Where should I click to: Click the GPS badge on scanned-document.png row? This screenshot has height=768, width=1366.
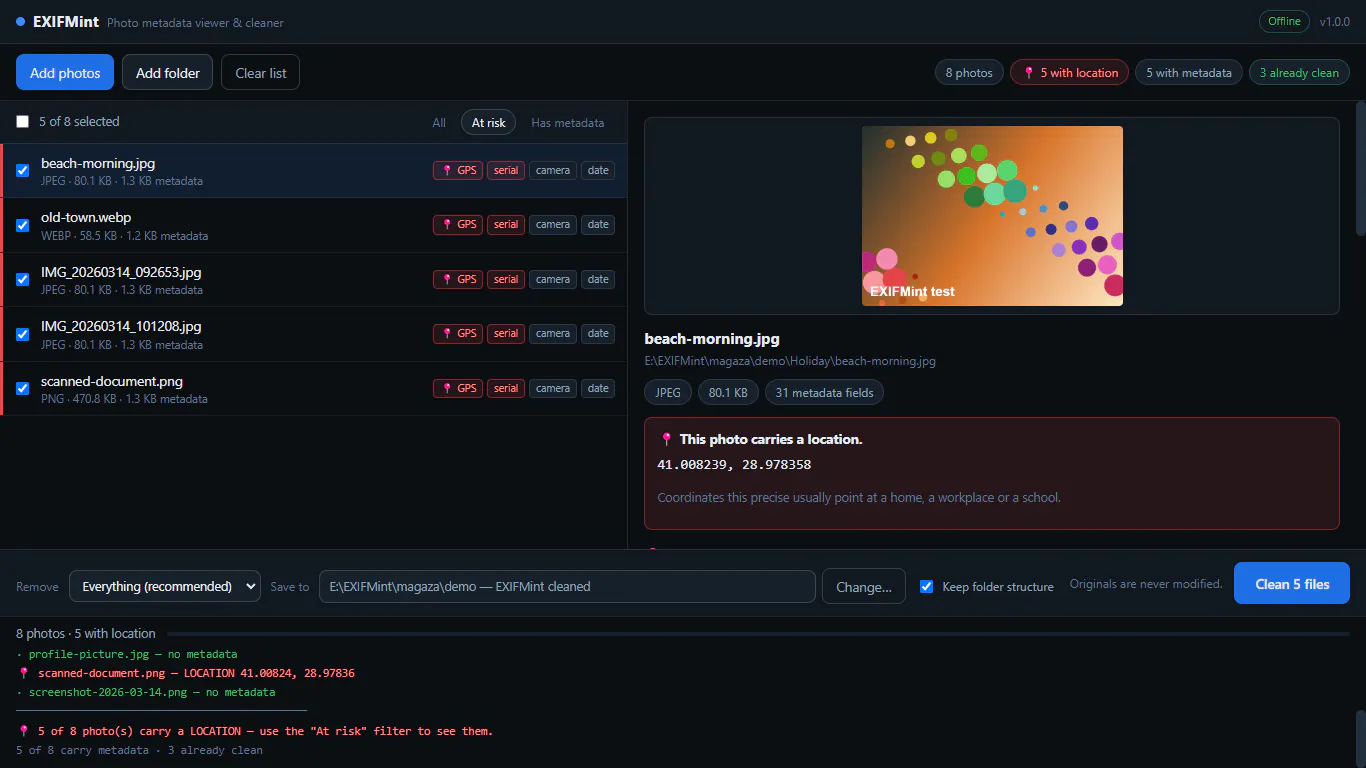click(x=458, y=388)
